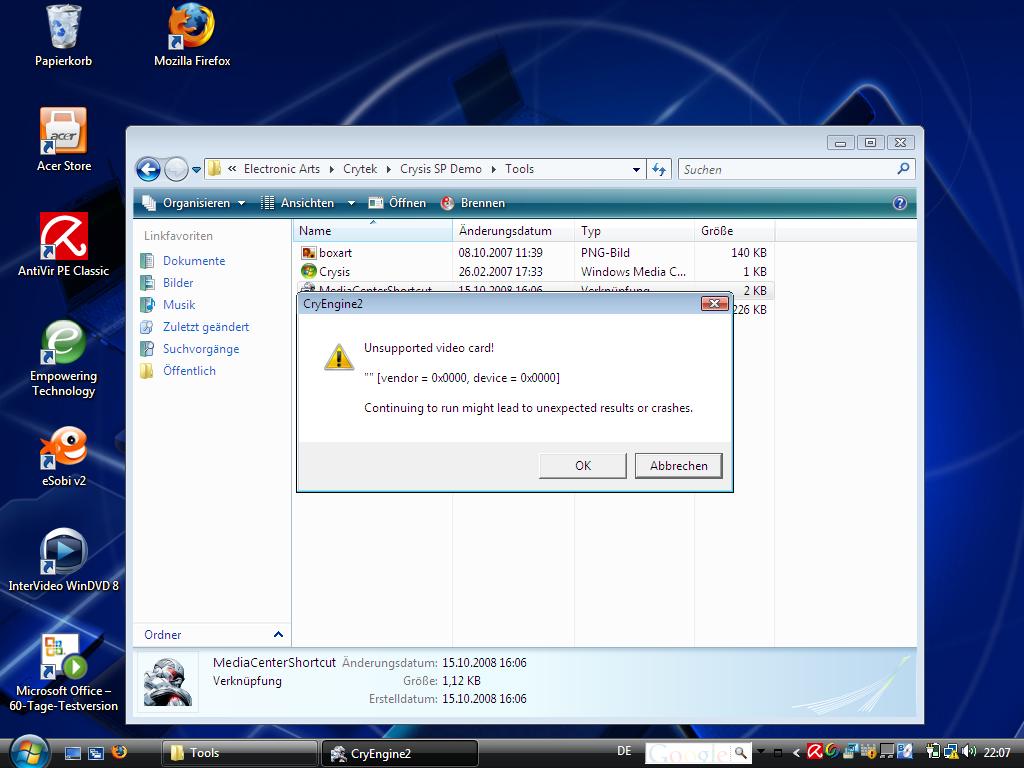1024x768 pixels.
Task: Expand the arrow after Crysis SP Demo breadcrumb
Action: (494, 170)
